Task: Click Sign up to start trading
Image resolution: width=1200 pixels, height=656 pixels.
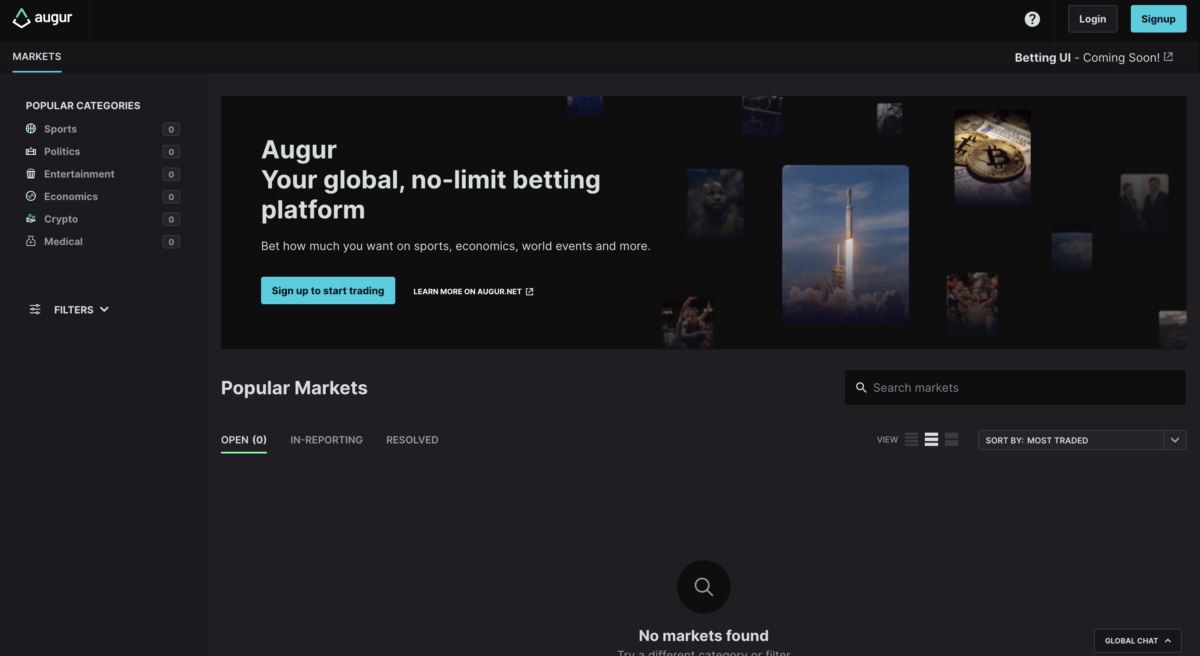Action: pyautogui.click(x=327, y=290)
